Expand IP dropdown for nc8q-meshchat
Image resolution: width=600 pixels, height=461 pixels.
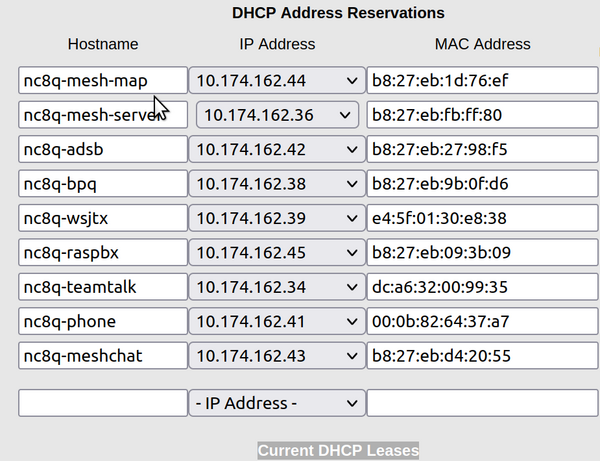click(x=277, y=356)
